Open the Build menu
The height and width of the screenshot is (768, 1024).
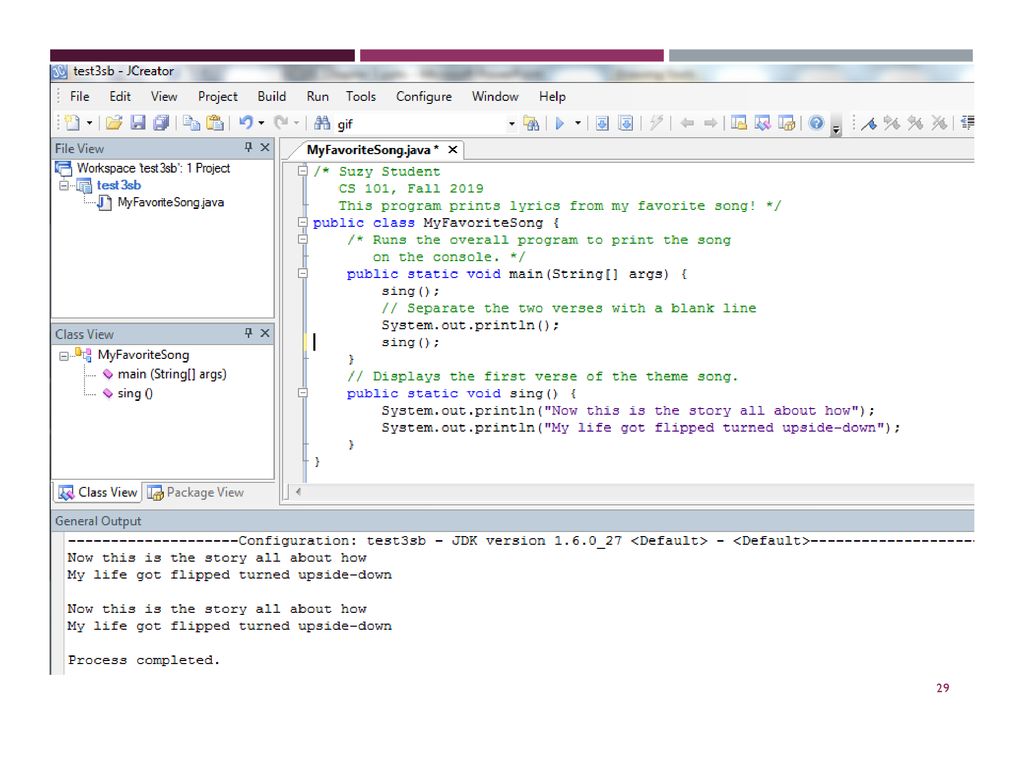[x=272, y=97]
